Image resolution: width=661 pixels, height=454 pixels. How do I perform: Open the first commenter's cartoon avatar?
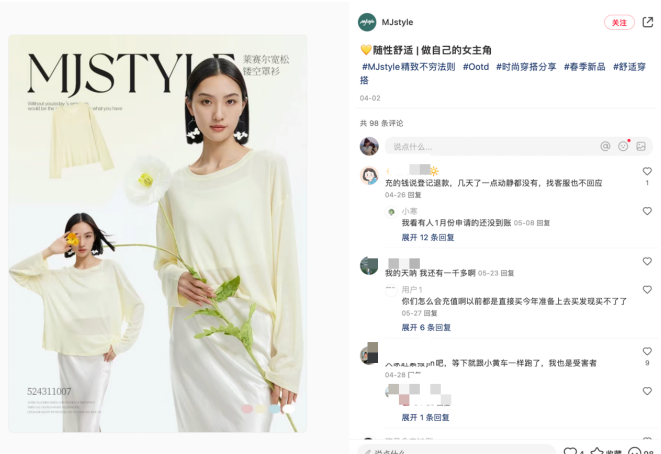[369, 175]
